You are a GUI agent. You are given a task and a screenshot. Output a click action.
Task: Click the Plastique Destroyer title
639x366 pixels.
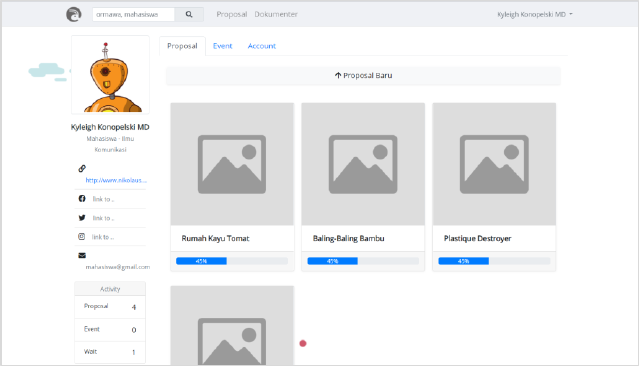[477, 238]
